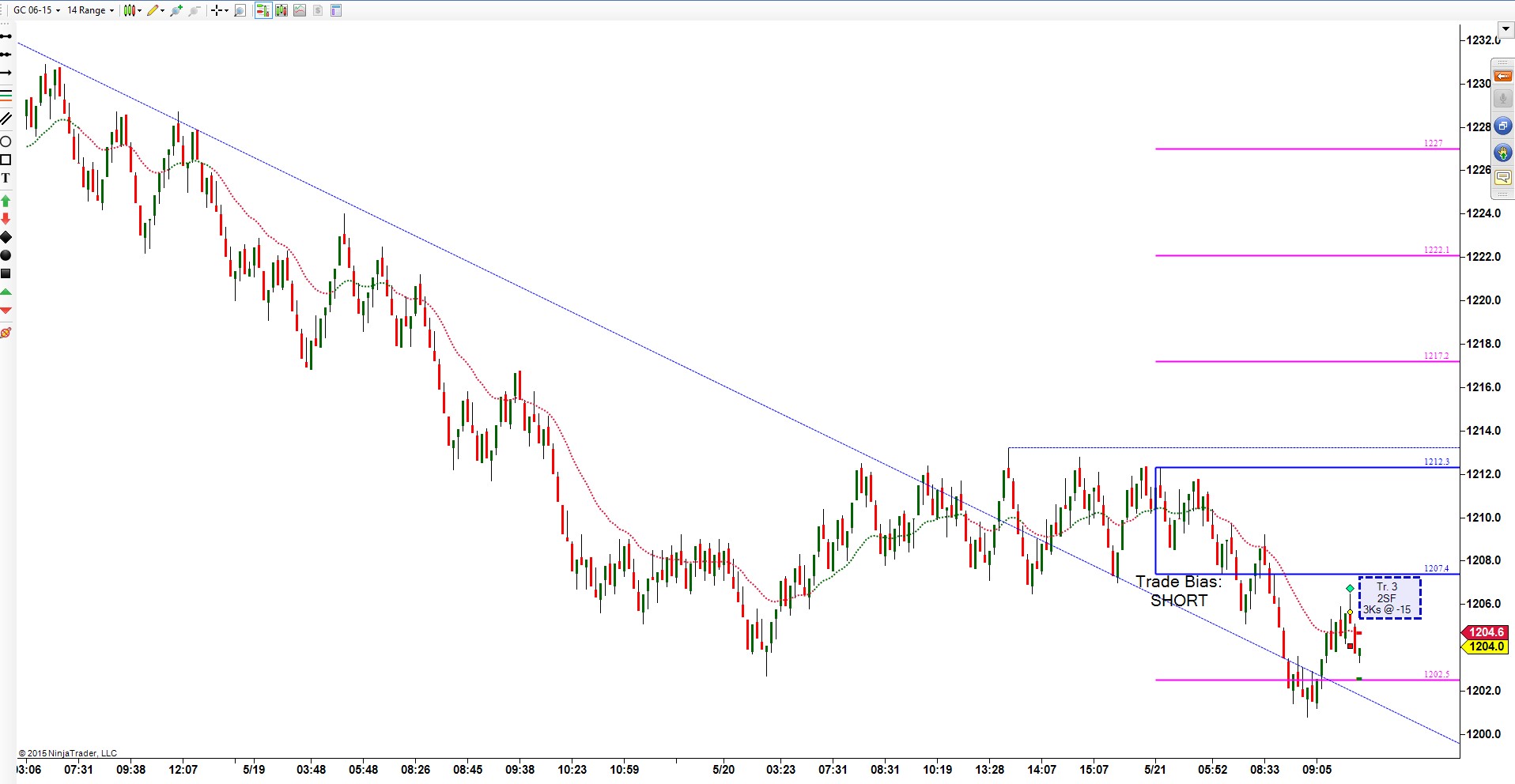Image resolution: width=1515 pixels, height=784 pixels.
Task: Select the red triangle down marker tool
Action: pos(6,311)
